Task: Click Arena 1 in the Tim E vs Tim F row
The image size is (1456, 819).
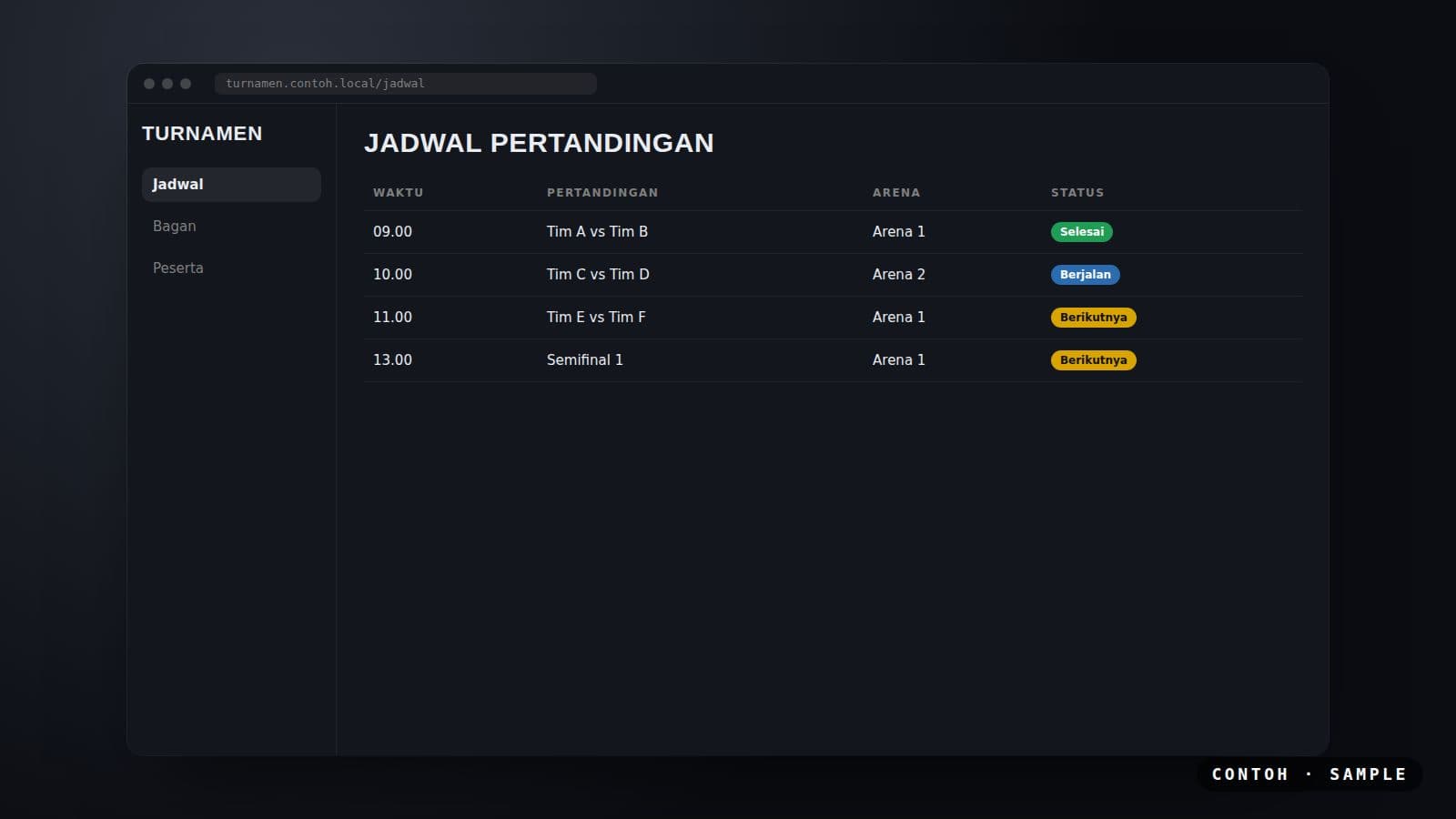Action: (x=899, y=318)
